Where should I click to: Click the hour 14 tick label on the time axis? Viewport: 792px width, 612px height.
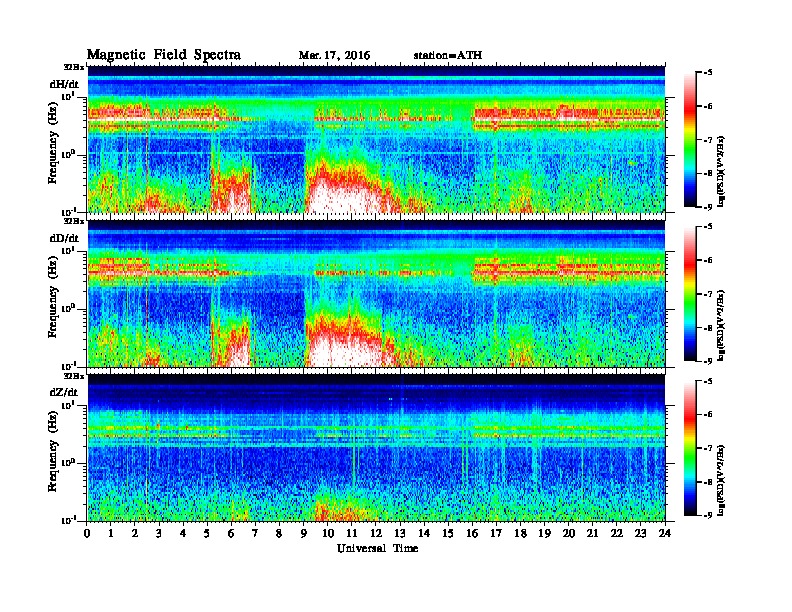pyautogui.click(x=424, y=534)
